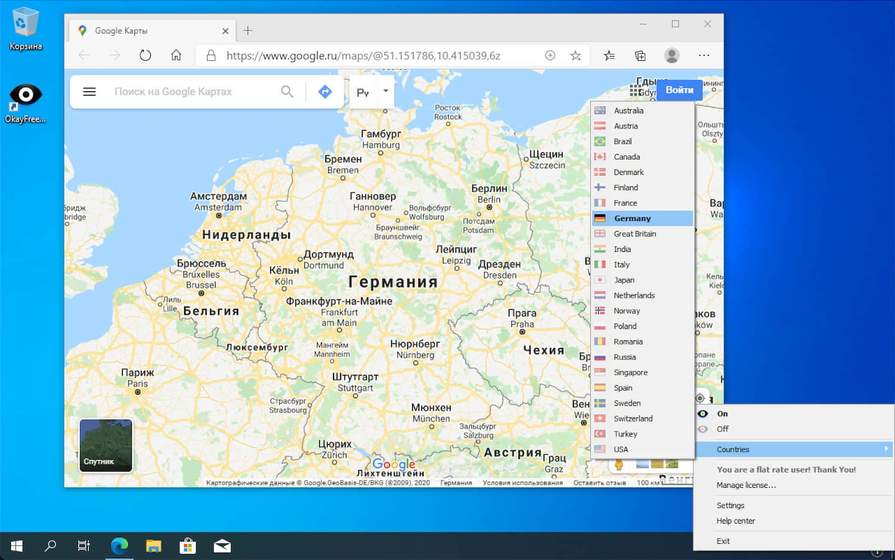
Task: Choose Spain in country list
Action: click(x=643, y=388)
